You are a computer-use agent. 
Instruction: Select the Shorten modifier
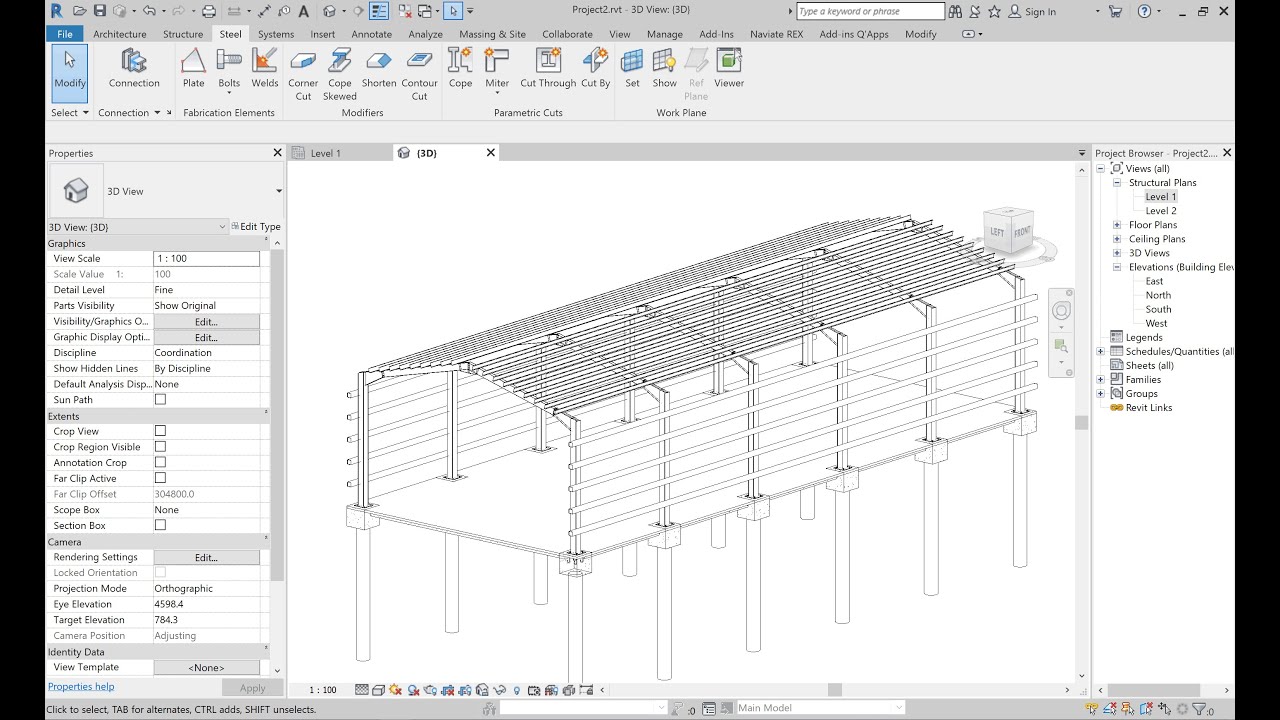[x=379, y=68]
